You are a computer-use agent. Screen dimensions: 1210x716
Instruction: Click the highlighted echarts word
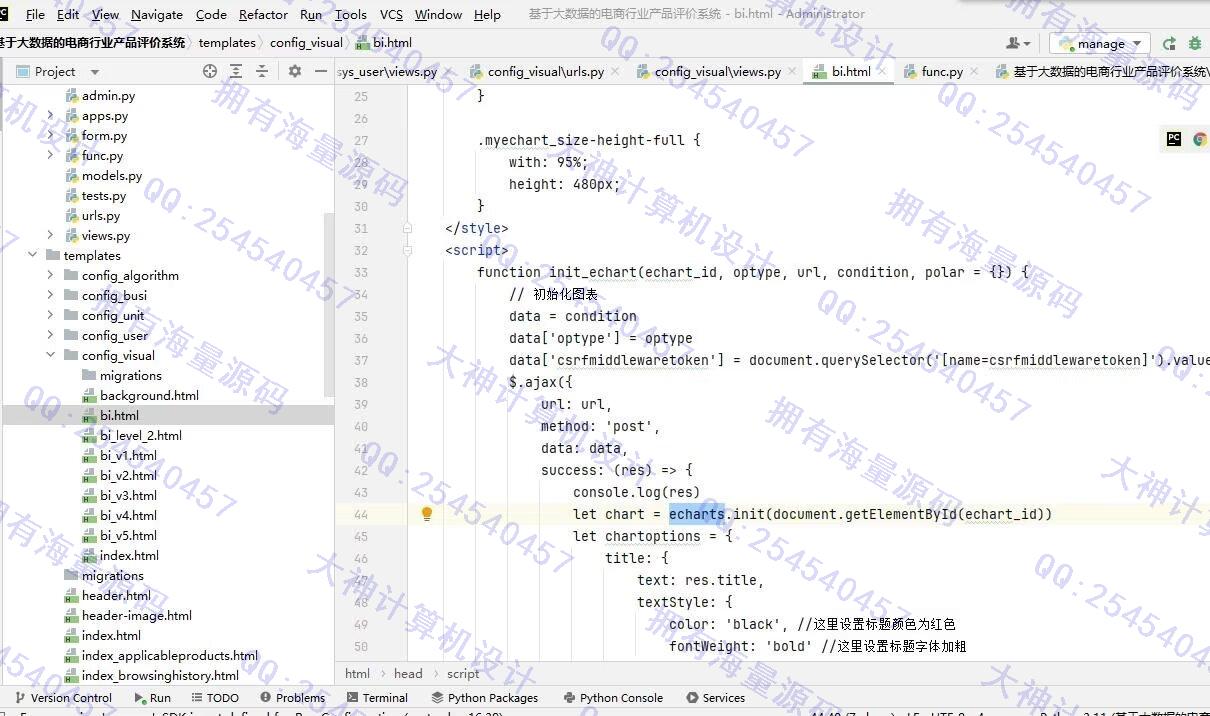click(x=697, y=514)
